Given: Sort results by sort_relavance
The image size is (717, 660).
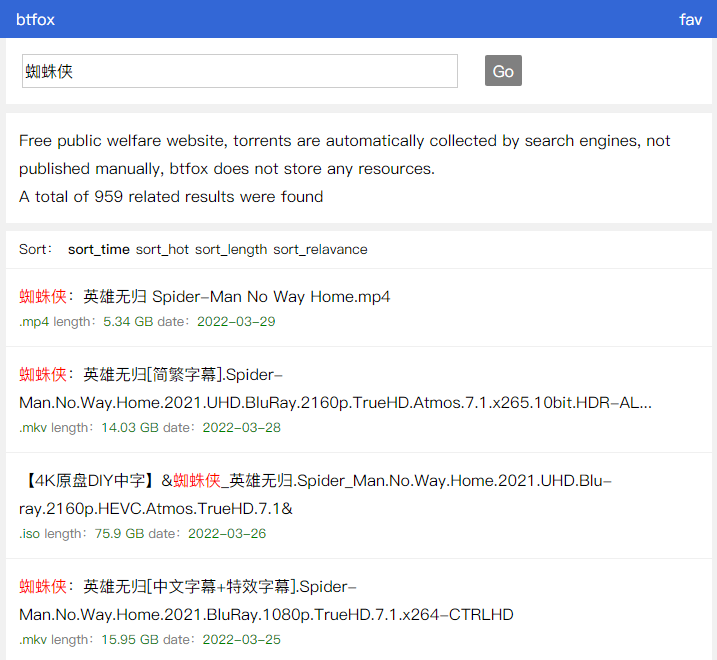Looking at the screenshot, I should click(x=320, y=249).
